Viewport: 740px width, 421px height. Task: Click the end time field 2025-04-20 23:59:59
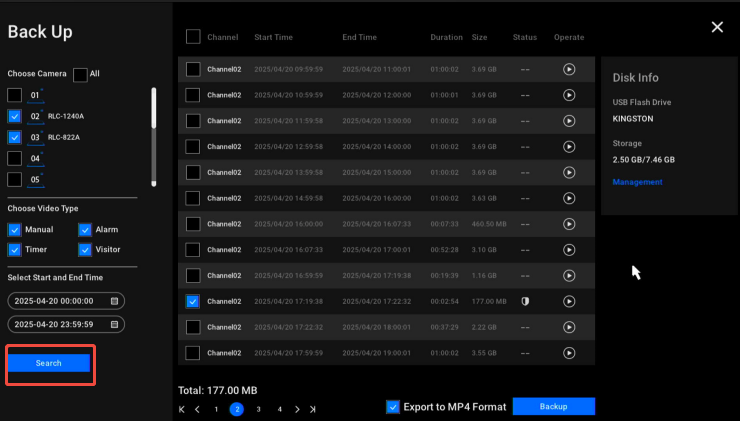point(66,324)
